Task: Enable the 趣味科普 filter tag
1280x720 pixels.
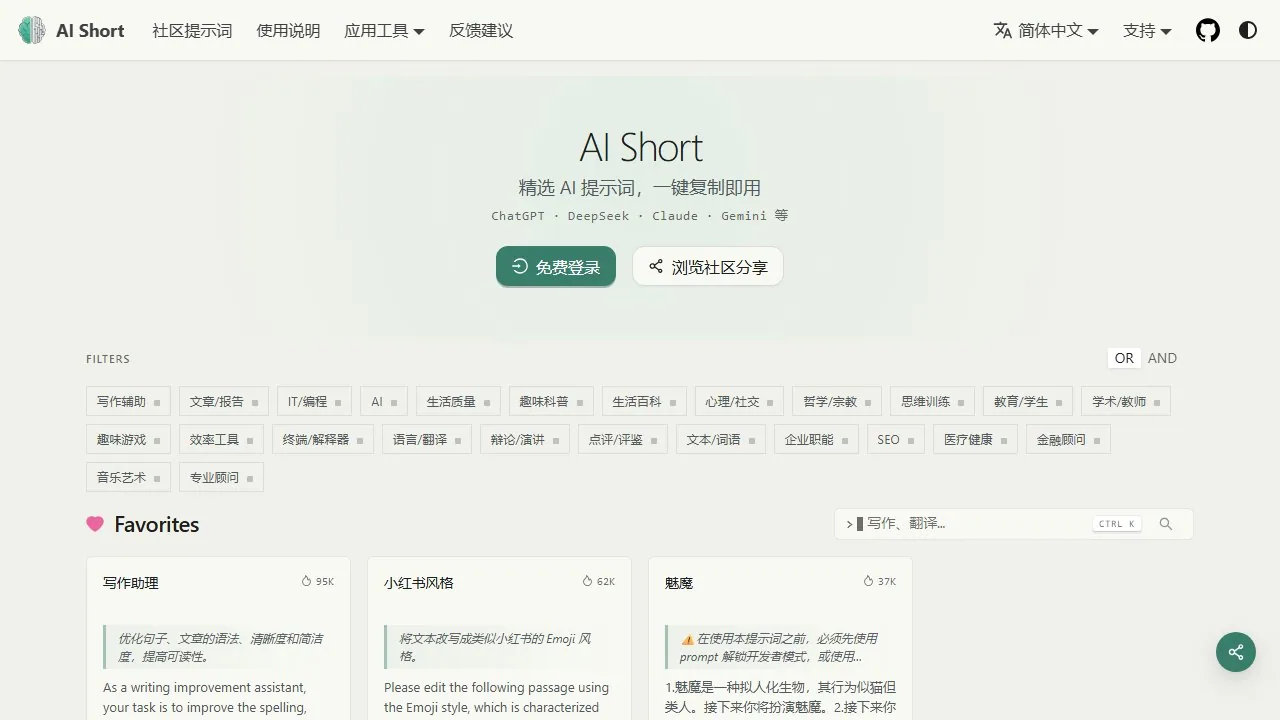Action: click(551, 401)
